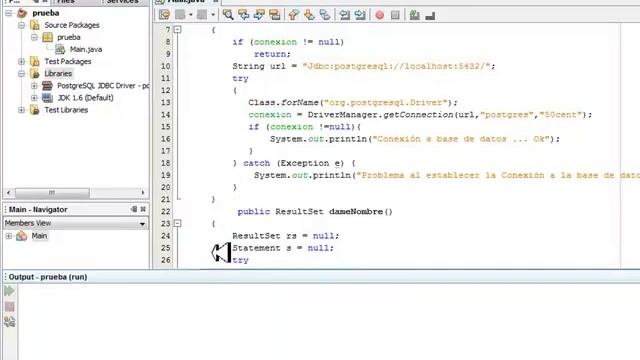Jump to Next Bookmark
This screenshot has height=360, width=640.
pos(309,15)
